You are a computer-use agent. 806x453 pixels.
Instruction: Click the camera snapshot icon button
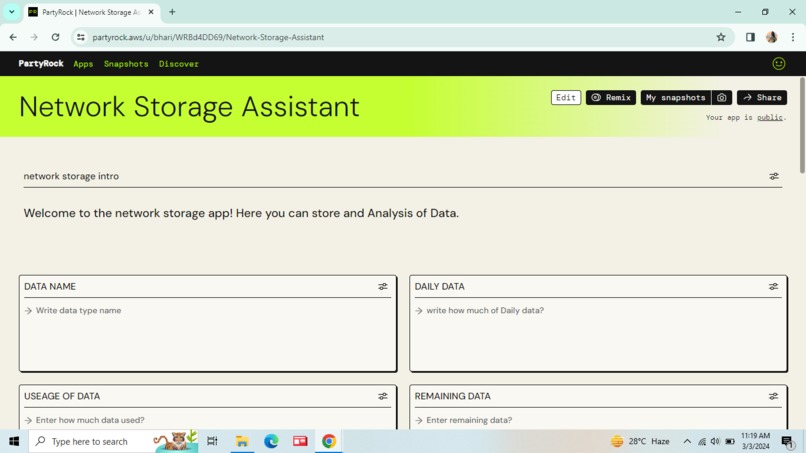[722, 98]
